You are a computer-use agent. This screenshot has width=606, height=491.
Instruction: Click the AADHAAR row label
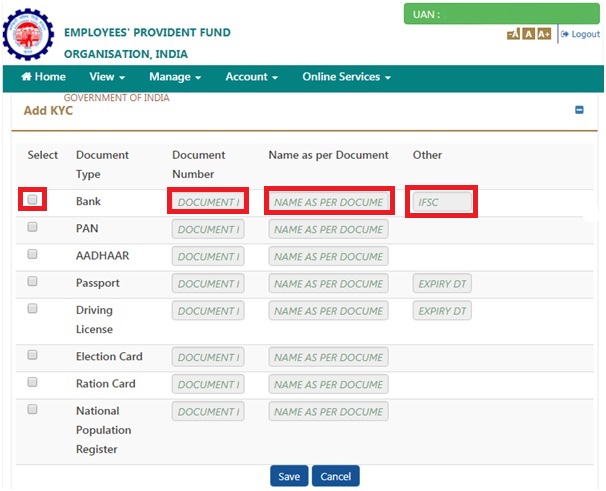click(102, 256)
